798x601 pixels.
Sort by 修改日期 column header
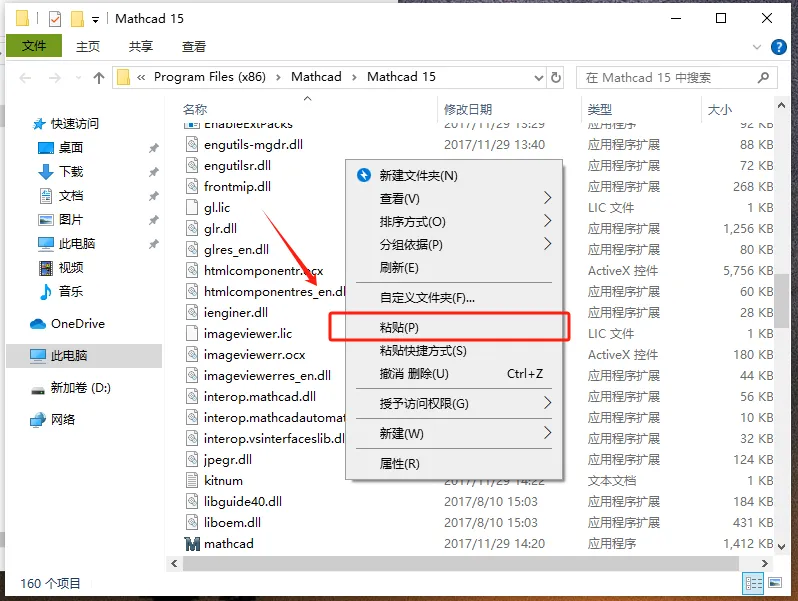pos(468,109)
